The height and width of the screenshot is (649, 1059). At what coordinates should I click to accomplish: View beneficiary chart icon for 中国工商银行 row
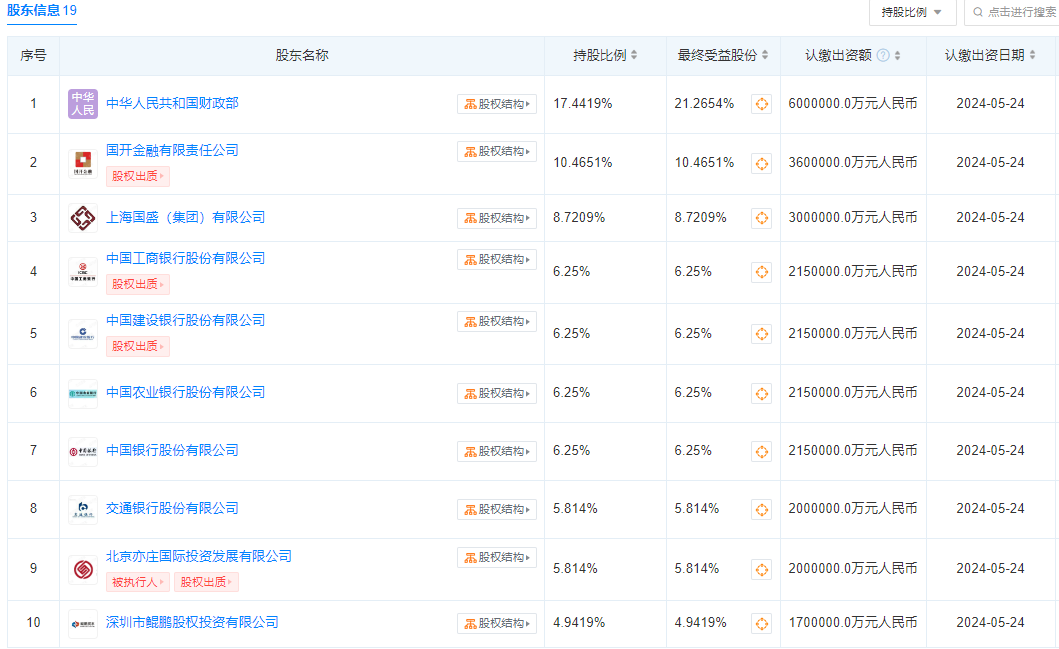point(762,272)
